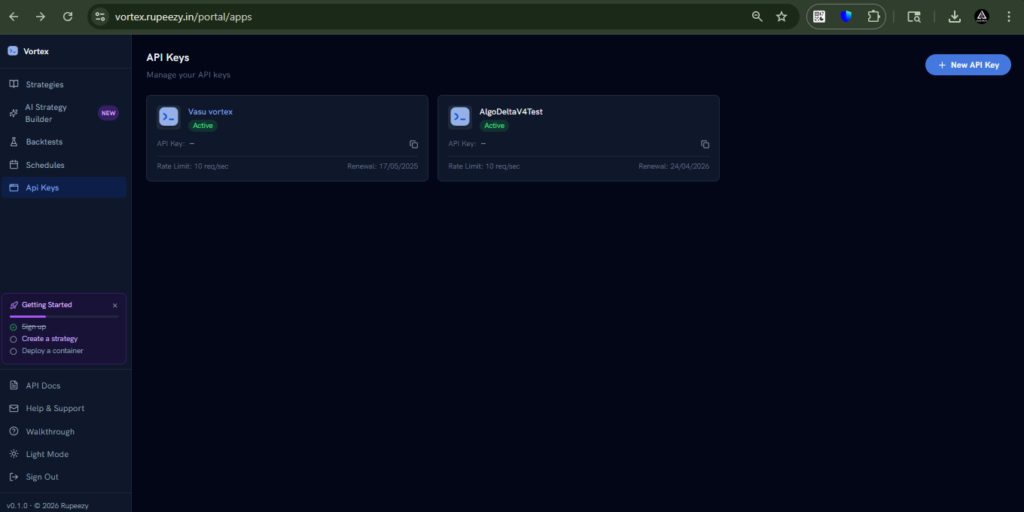Image resolution: width=1024 pixels, height=512 pixels.
Task: Copy the AlgoDeltaV4Test API key
Action: click(705, 144)
